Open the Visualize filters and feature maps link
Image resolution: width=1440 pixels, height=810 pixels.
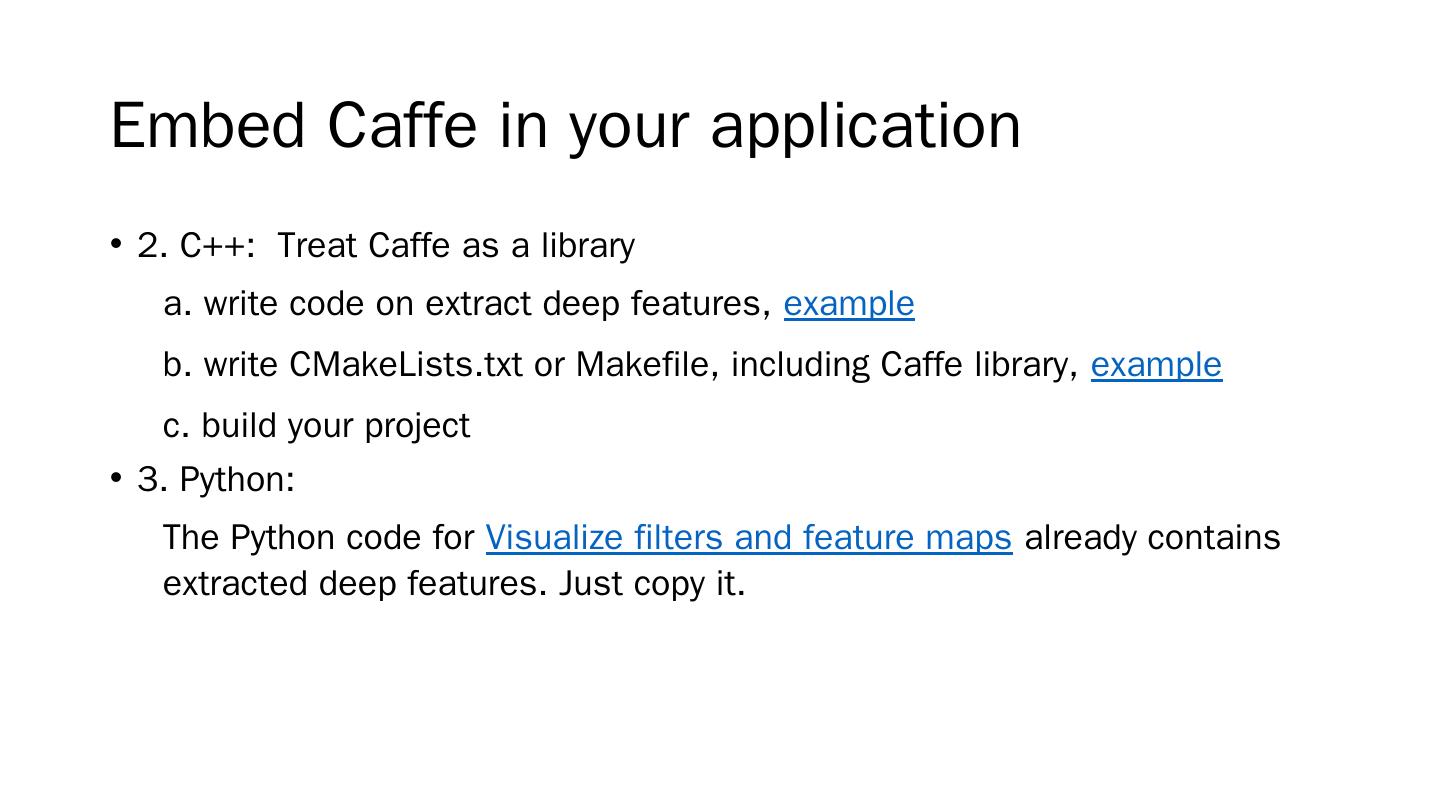748,538
